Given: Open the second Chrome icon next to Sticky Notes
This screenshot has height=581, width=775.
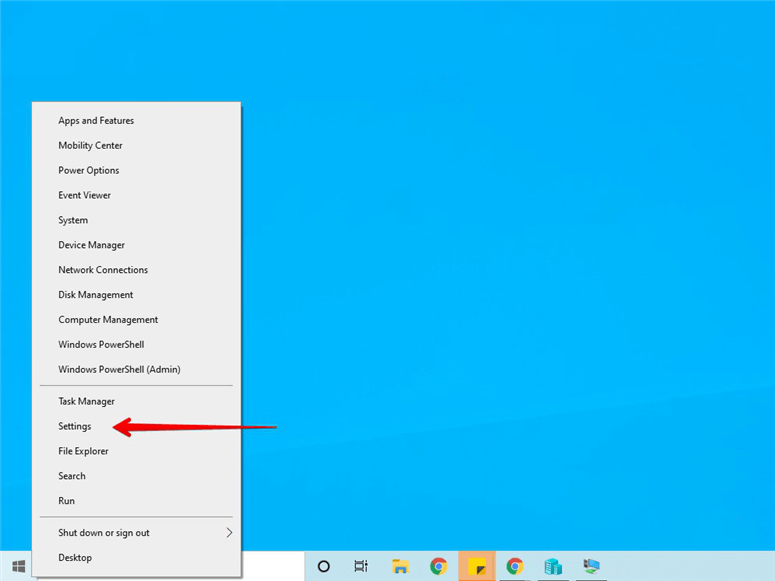Looking at the screenshot, I should coord(515,566).
